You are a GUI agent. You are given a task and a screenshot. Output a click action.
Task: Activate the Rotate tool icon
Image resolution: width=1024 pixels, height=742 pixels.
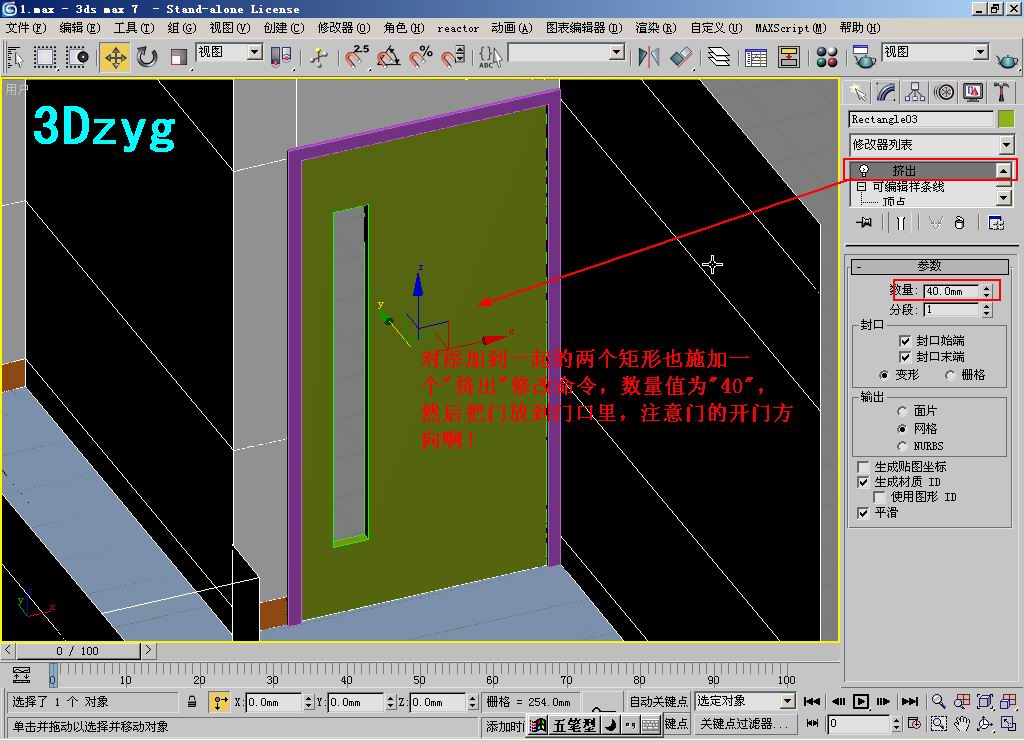click(x=147, y=57)
